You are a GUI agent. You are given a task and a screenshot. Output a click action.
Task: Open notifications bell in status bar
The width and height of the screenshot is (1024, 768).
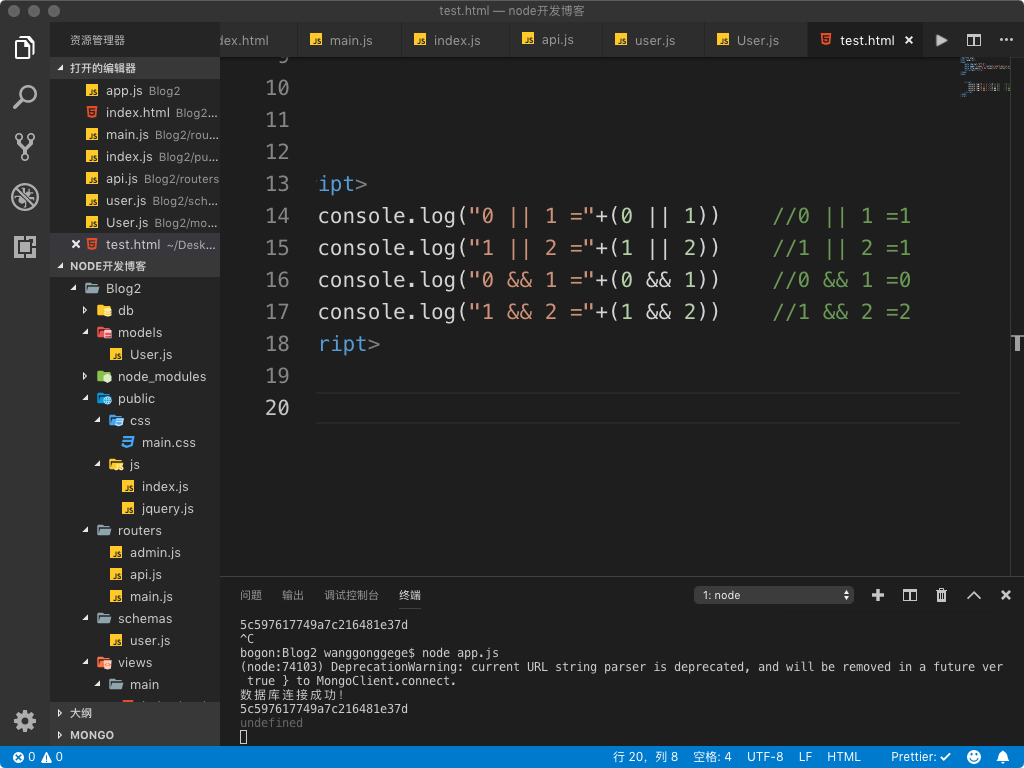pos(1002,757)
